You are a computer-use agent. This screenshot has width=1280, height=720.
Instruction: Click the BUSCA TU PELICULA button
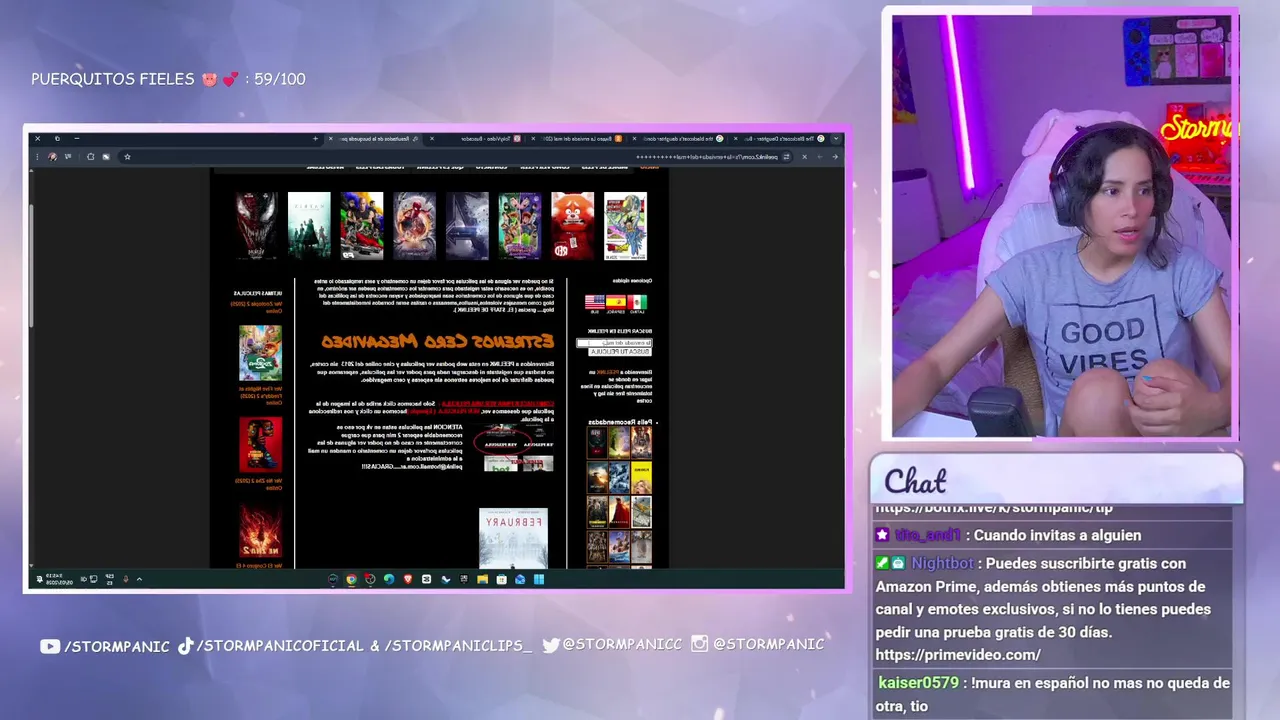pos(620,352)
